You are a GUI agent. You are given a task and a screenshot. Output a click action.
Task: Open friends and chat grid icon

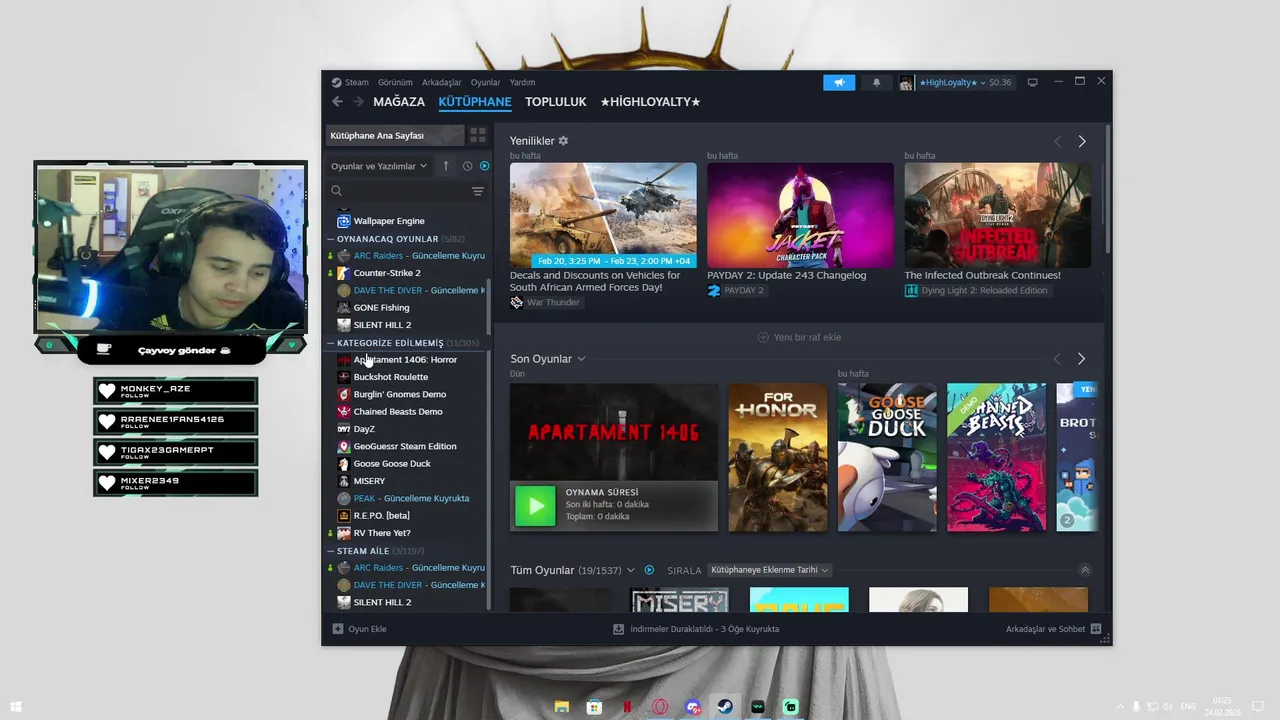pyautogui.click(x=1096, y=629)
